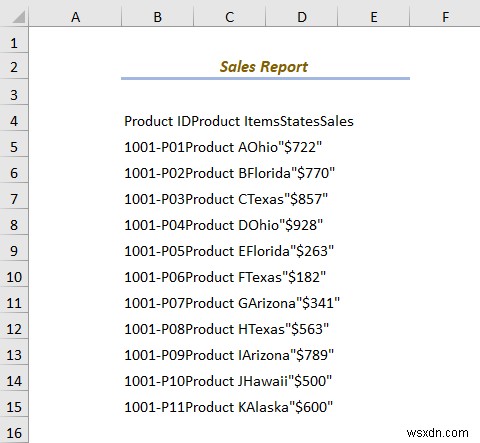Select column B header

158,17
